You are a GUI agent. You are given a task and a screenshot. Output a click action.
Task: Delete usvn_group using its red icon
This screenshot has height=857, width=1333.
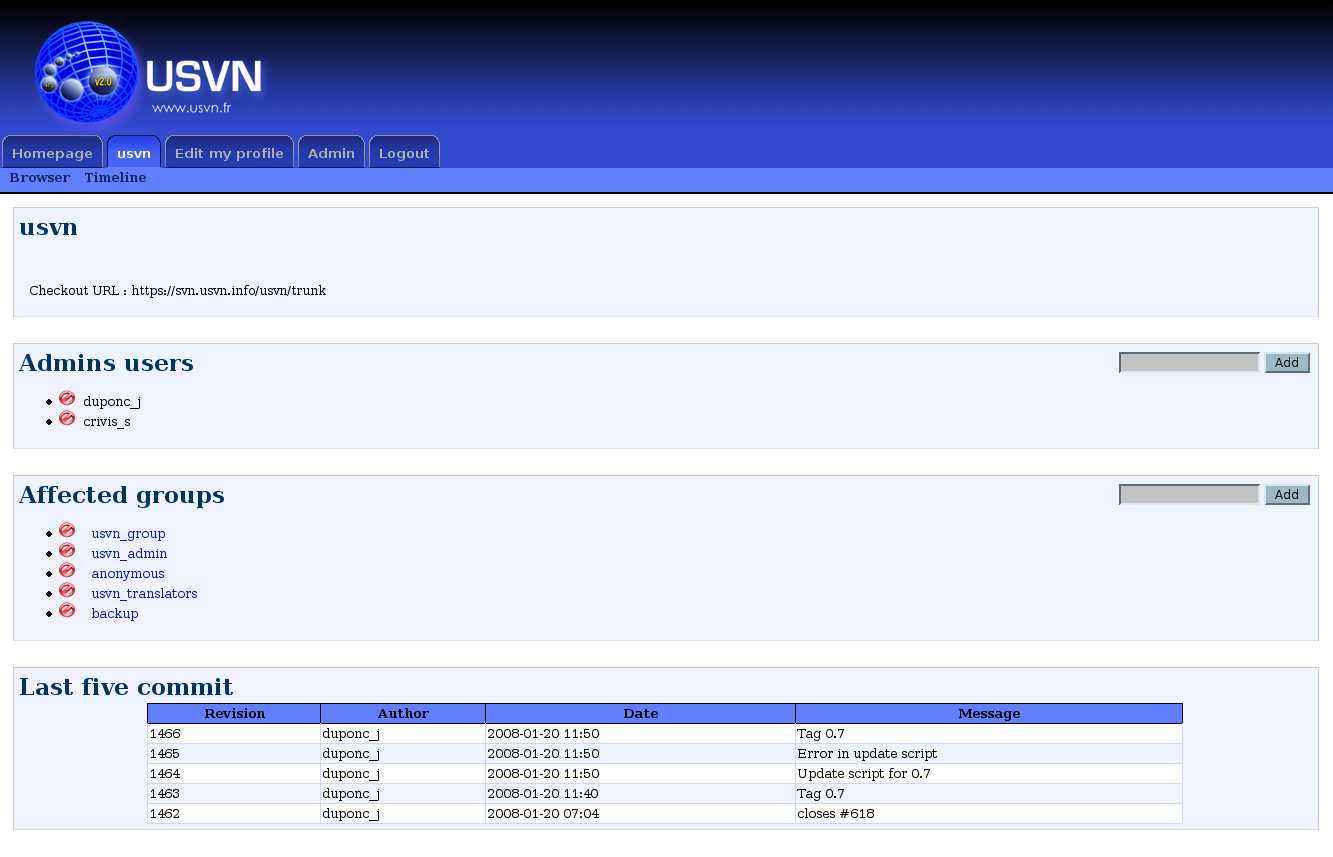pos(67,531)
